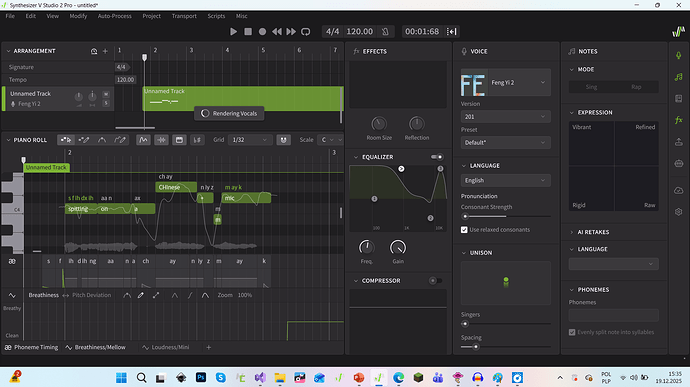Toggle the metronome icon next to tempo
Viewport: 690px width, 387px height.
tap(385, 32)
